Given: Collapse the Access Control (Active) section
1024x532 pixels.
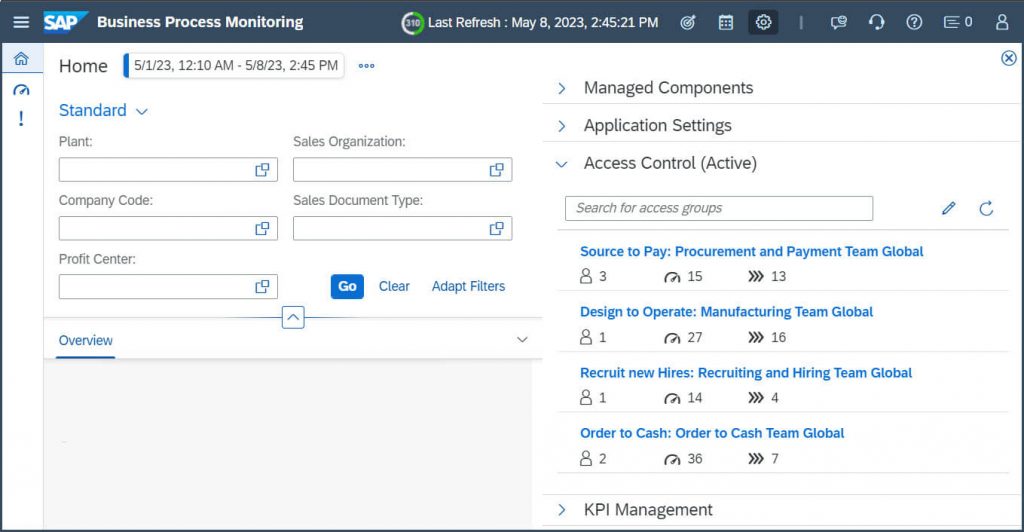Looking at the screenshot, I should (562, 164).
